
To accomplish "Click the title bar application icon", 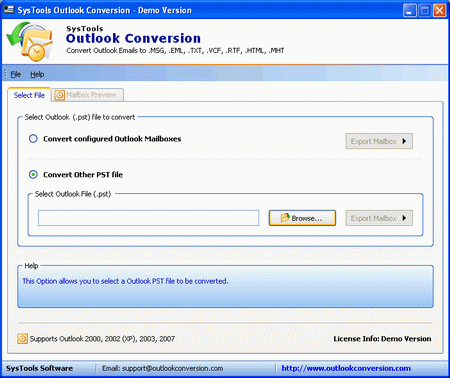I will click(x=9, y=10).
